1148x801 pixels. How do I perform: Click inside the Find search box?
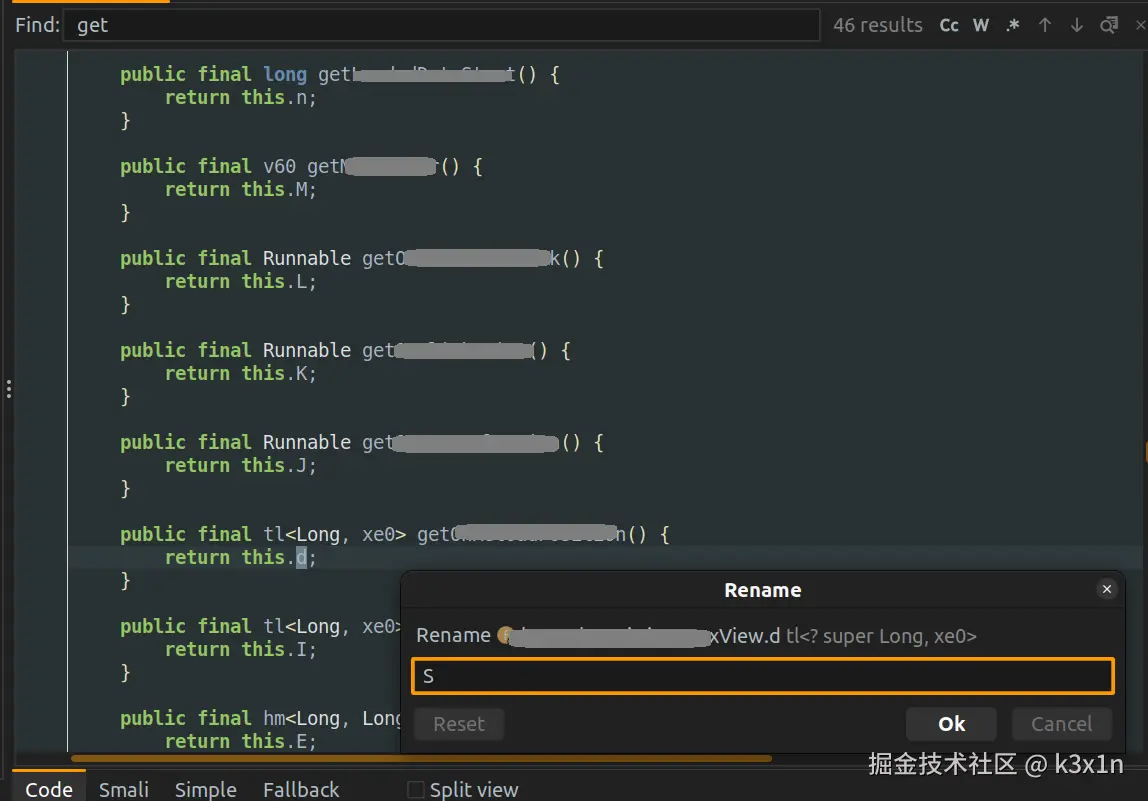coord(440,25)
